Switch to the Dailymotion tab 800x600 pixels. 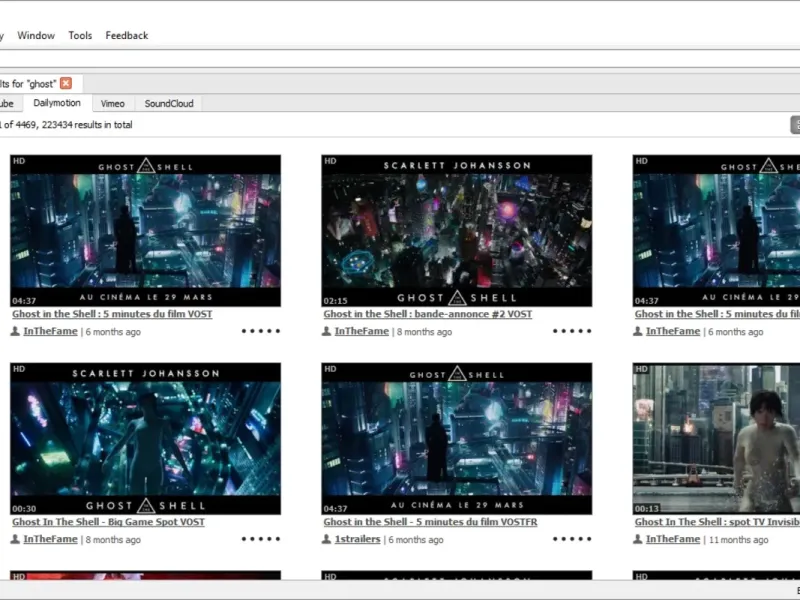[x=57, y=103]
